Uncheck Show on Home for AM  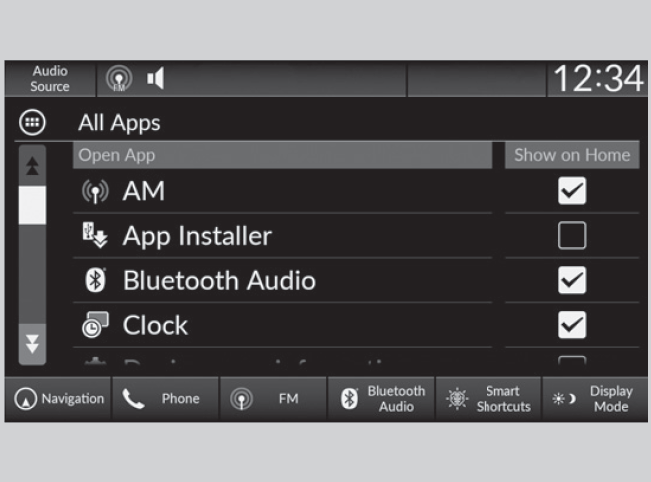coord(571,191)
